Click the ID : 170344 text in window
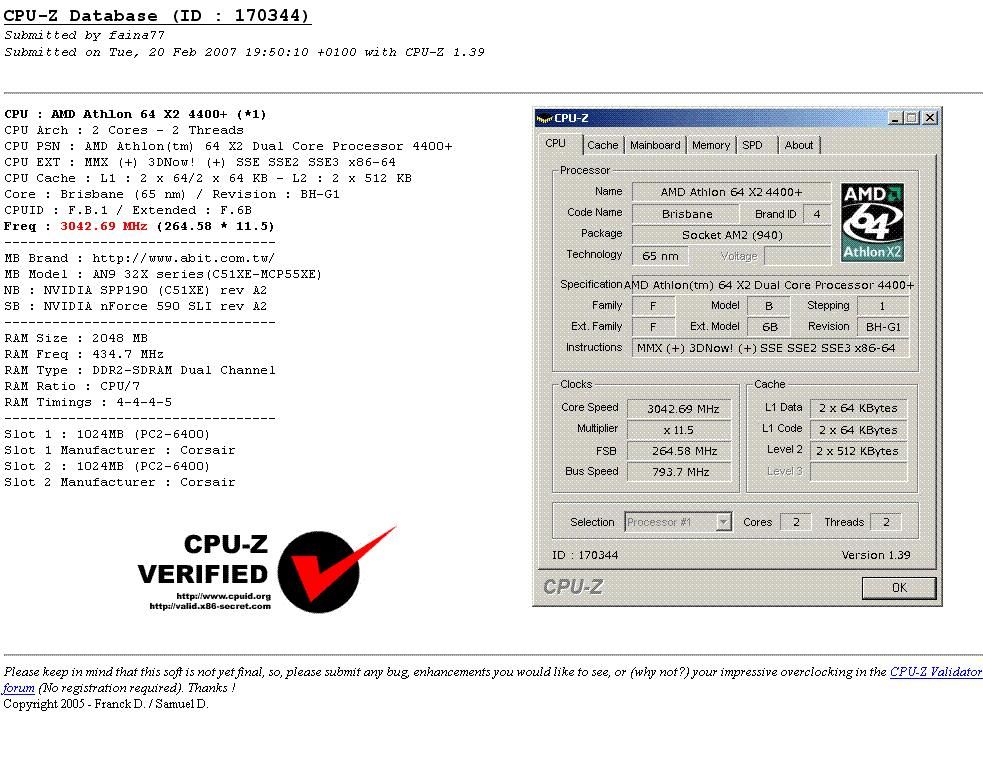Image resolution: width=983 pixels, height=758 pixels. click(585, 555)
